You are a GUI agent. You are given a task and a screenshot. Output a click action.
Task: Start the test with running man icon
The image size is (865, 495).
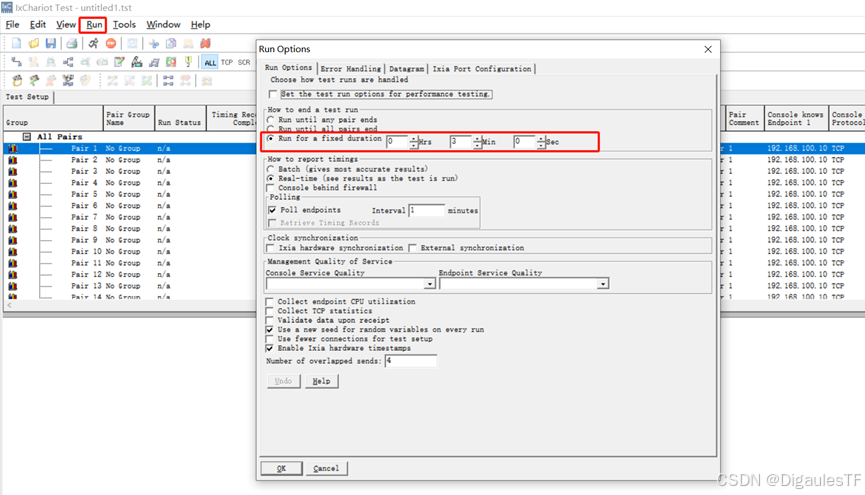pos(93,43)
